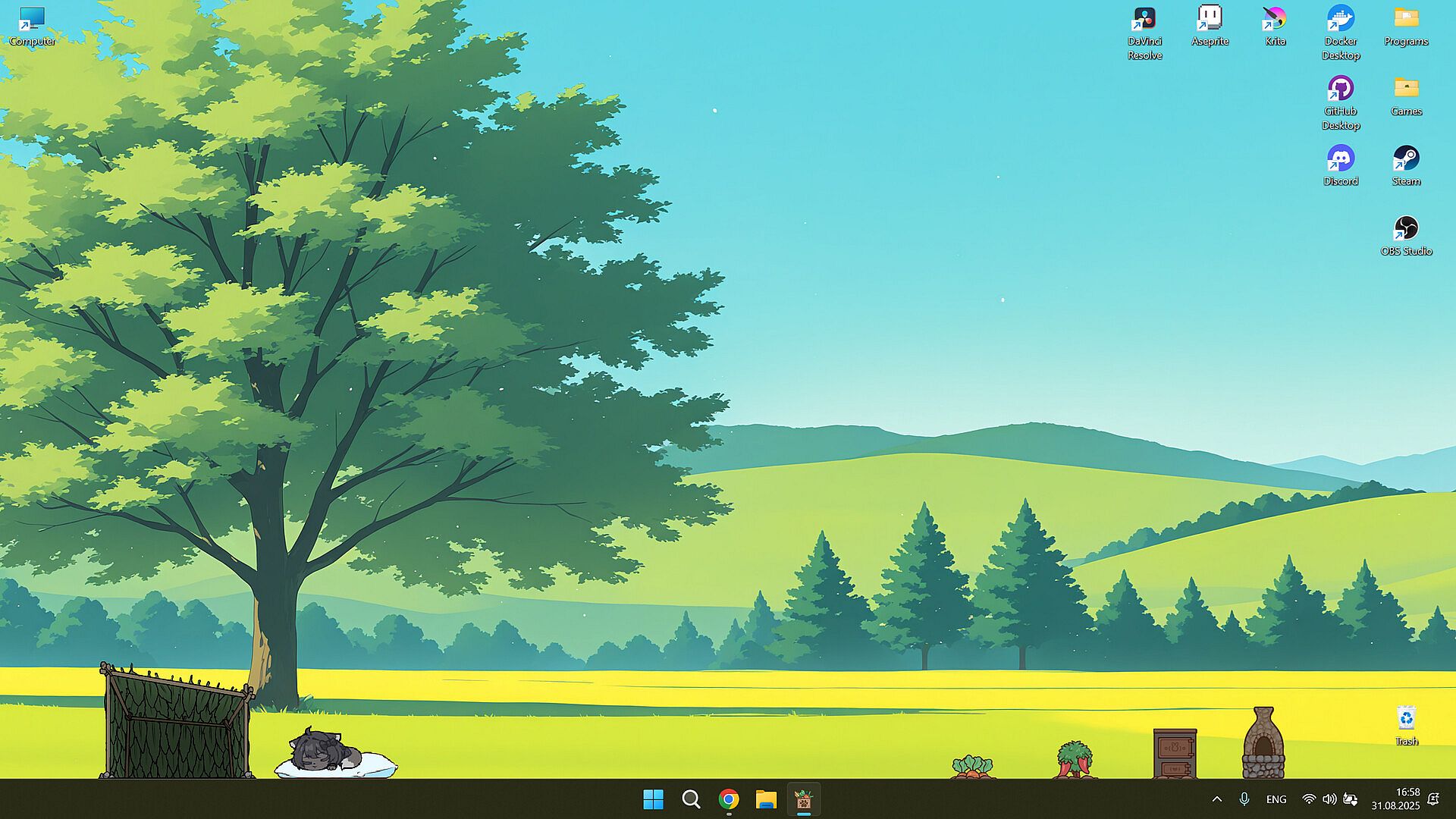Select the Games folder icon
This screenshot has width=1456, height=819.
point(1406,89)
